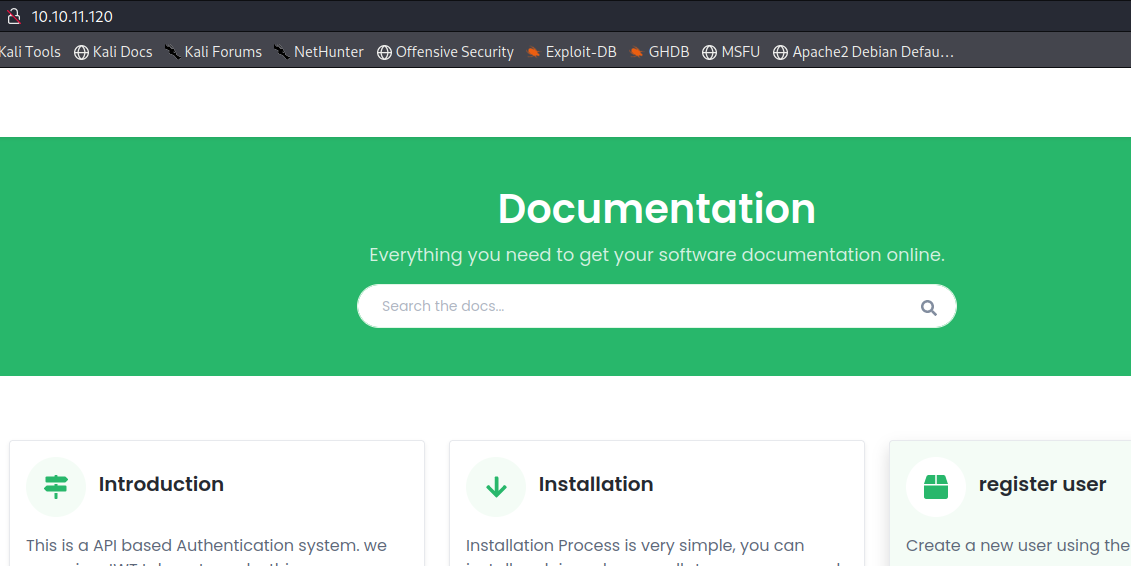Open the Kali Tools bookmark

click(30, 52)
